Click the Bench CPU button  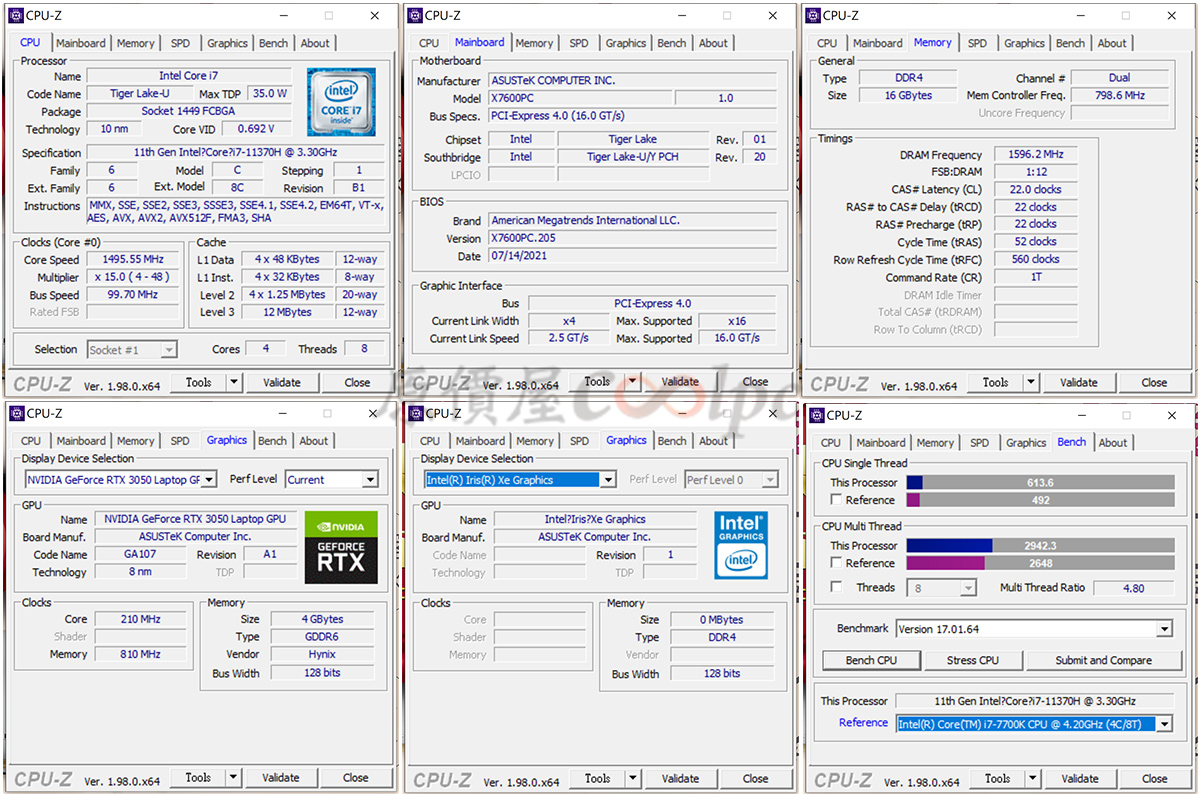coord(871,660)
